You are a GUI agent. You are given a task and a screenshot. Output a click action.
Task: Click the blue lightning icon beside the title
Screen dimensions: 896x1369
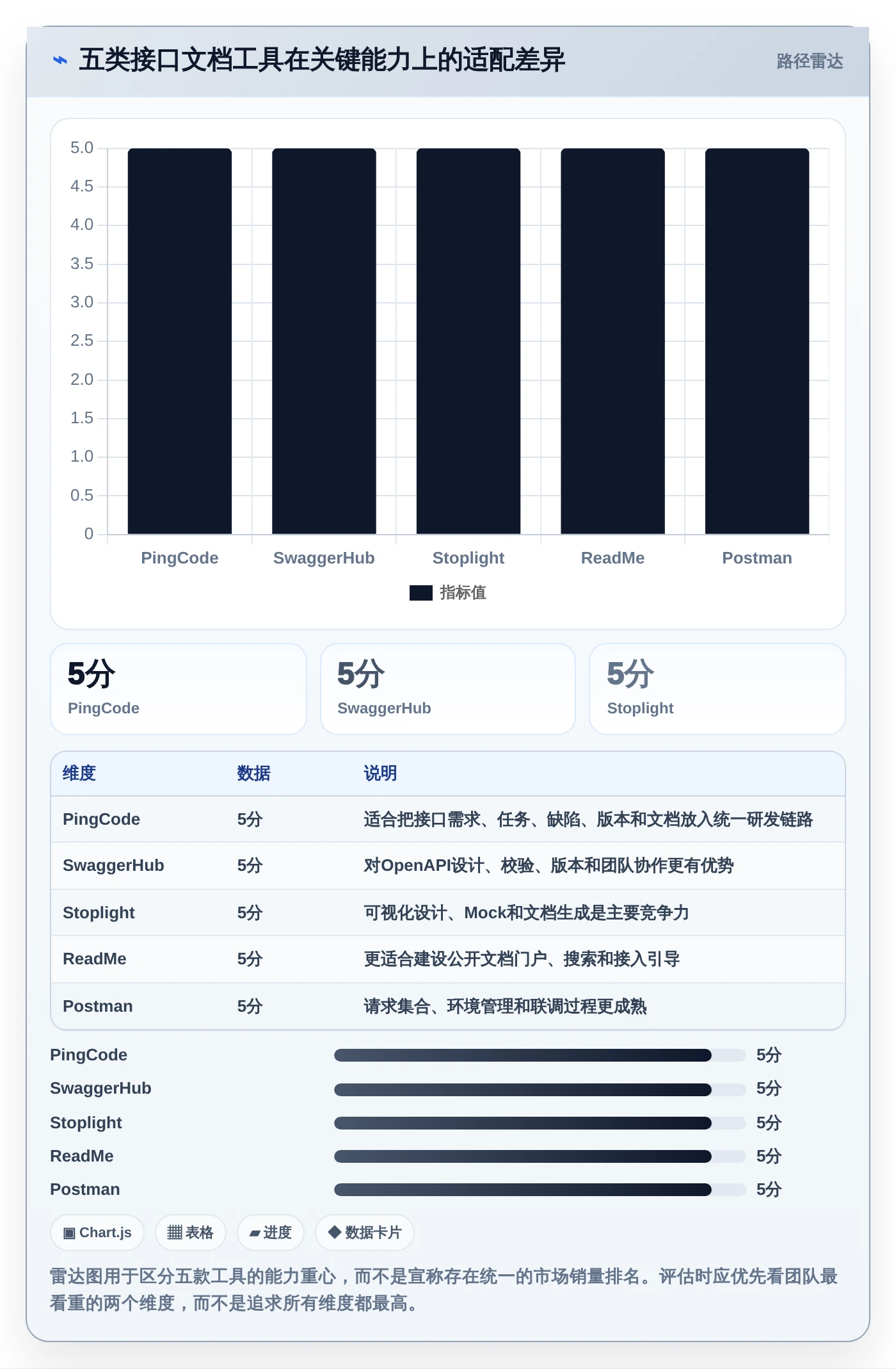pyautogui.click(x=60, y=60)
